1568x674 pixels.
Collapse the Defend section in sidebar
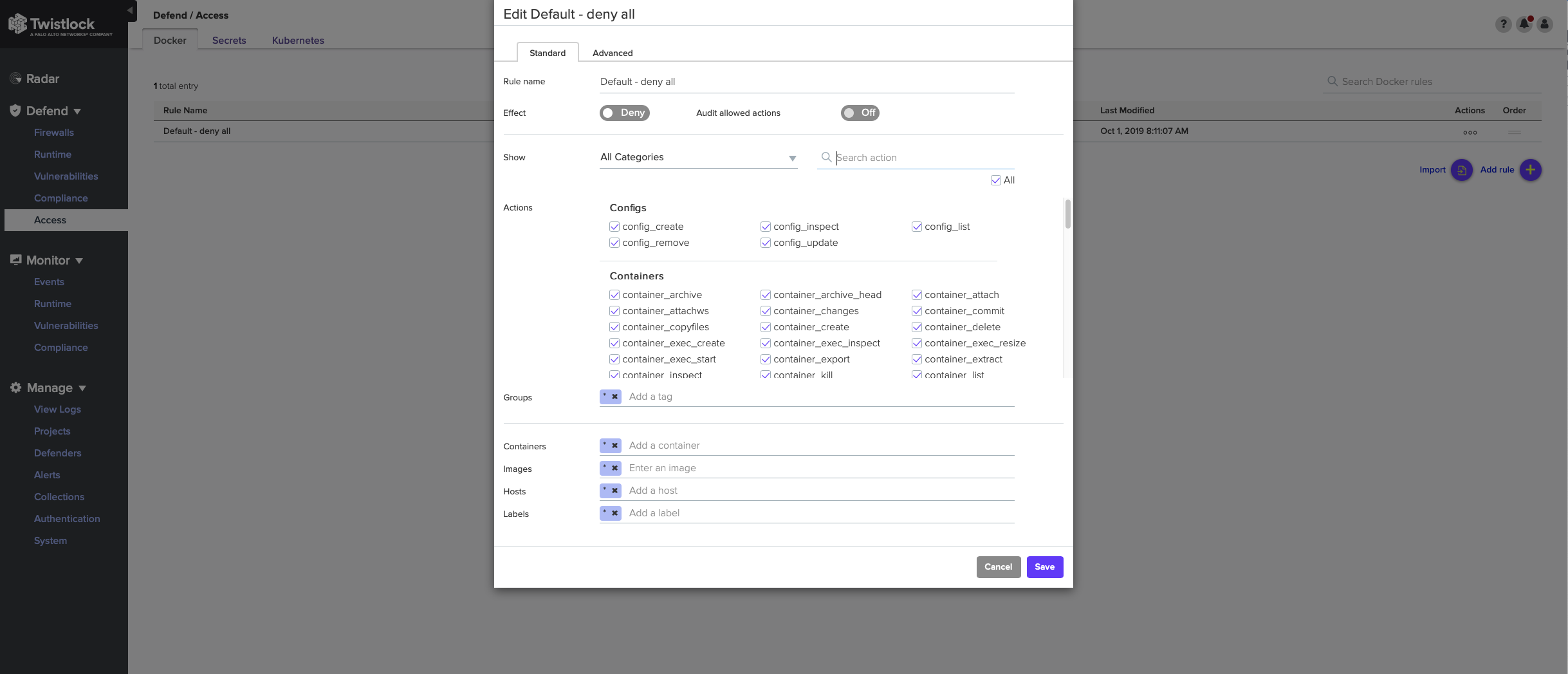[77, 111]
